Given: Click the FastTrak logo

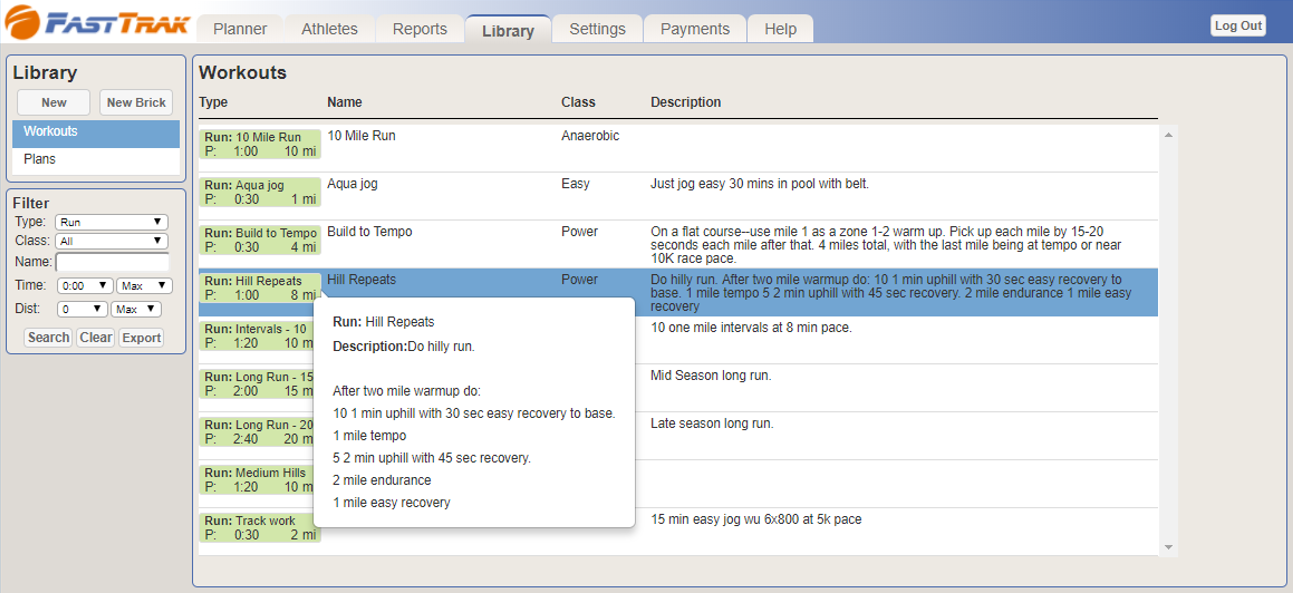Looking at the screenshot, I should (98, 24).
